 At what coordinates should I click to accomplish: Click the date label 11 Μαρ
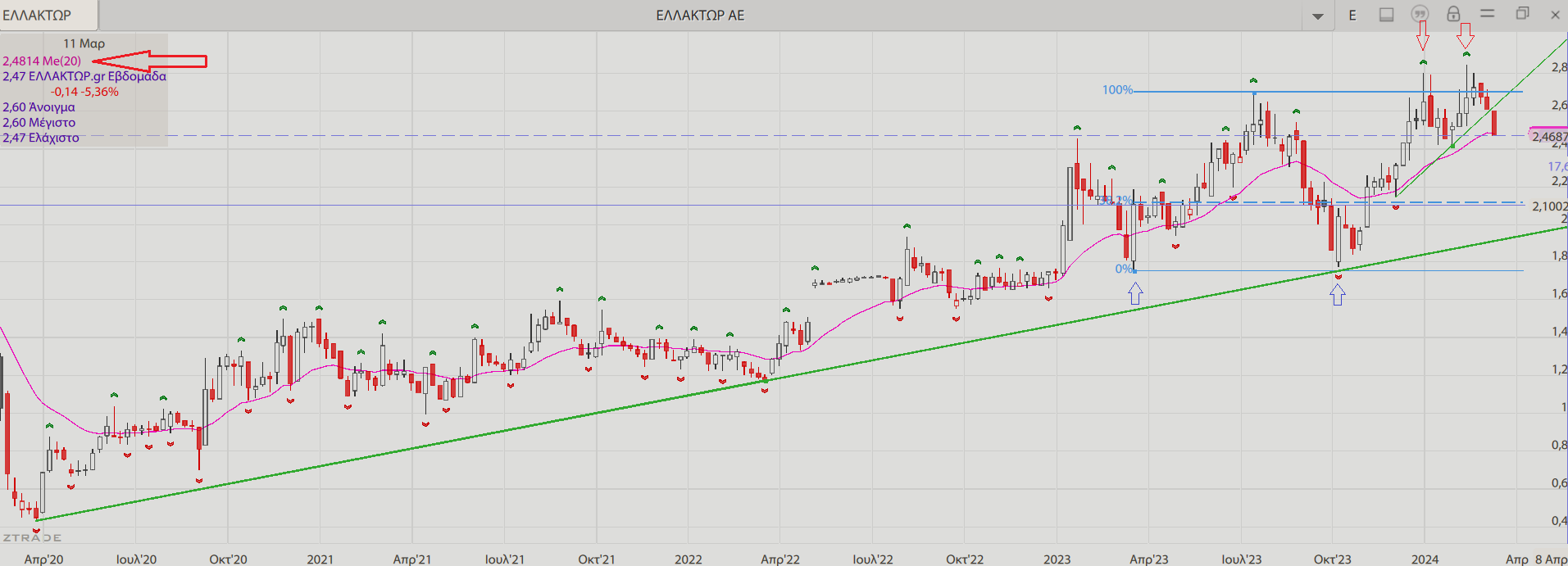click(84, 43)
